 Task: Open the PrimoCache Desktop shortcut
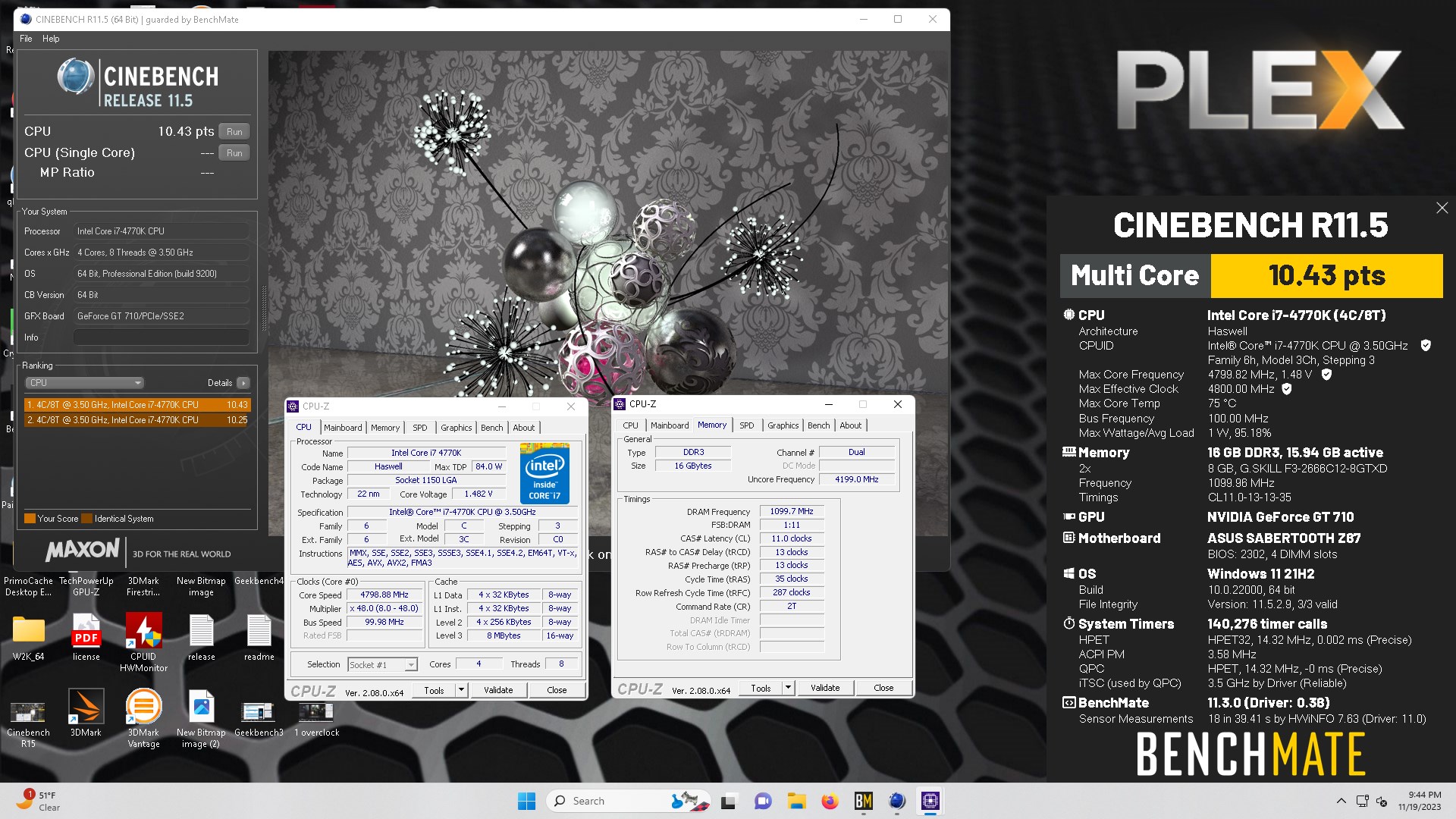pos(28,586)
